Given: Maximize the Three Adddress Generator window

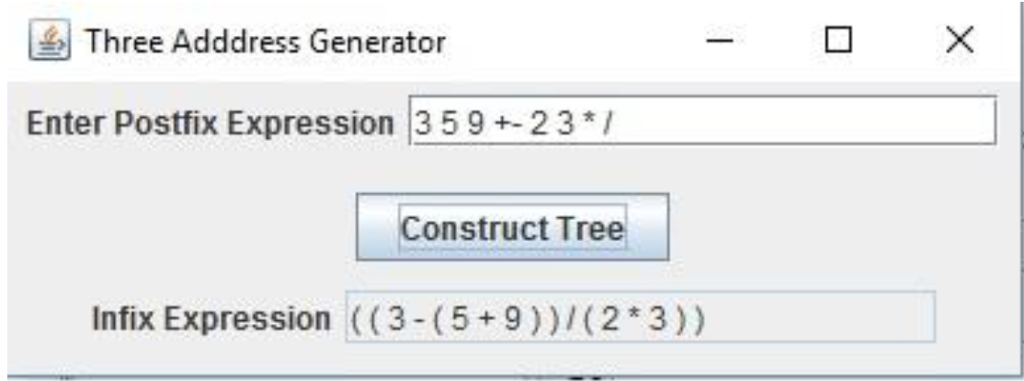Looking at the screenshot, I should [x=839, y=41].
